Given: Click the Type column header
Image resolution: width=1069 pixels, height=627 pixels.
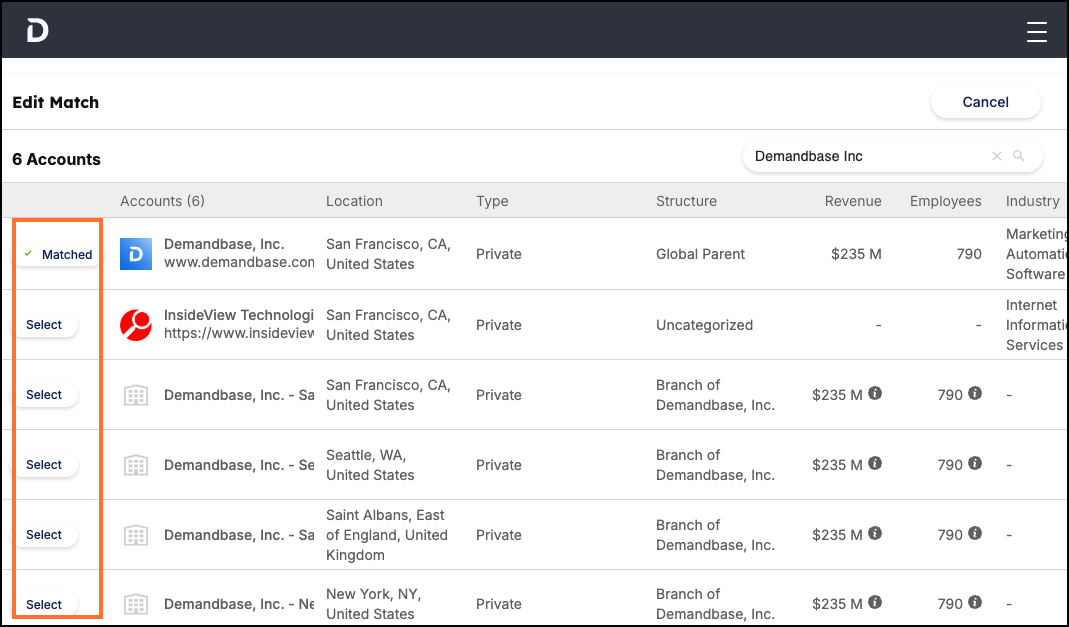Looking at the screenshot, I should coord(492,201).
